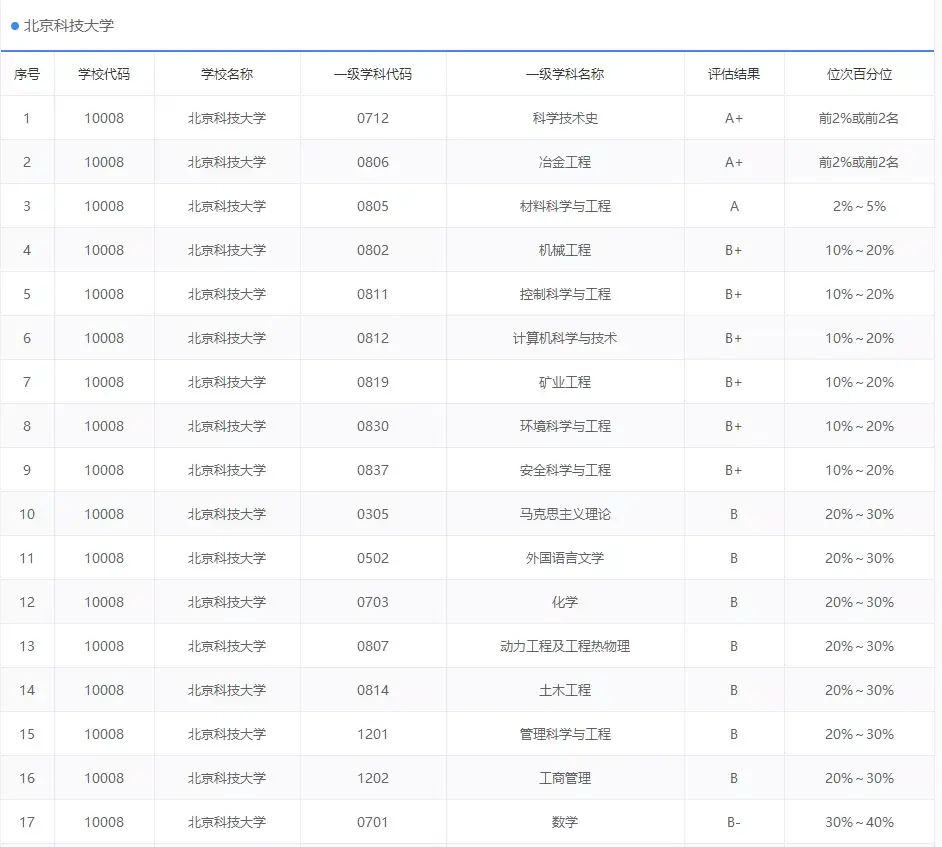Select the 土木工程 cell

tap(565, 690)
